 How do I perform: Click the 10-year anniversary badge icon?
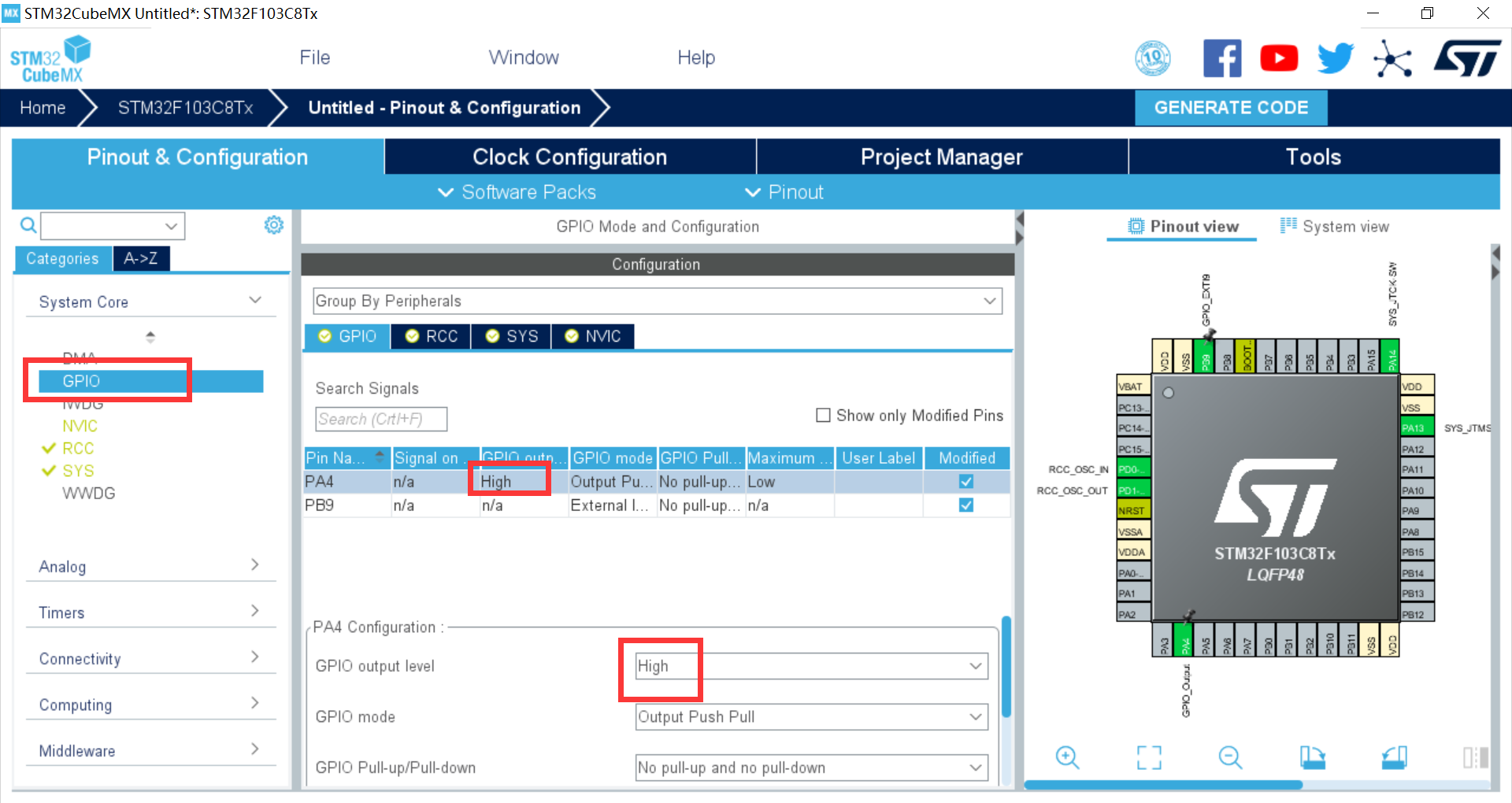1153,58
